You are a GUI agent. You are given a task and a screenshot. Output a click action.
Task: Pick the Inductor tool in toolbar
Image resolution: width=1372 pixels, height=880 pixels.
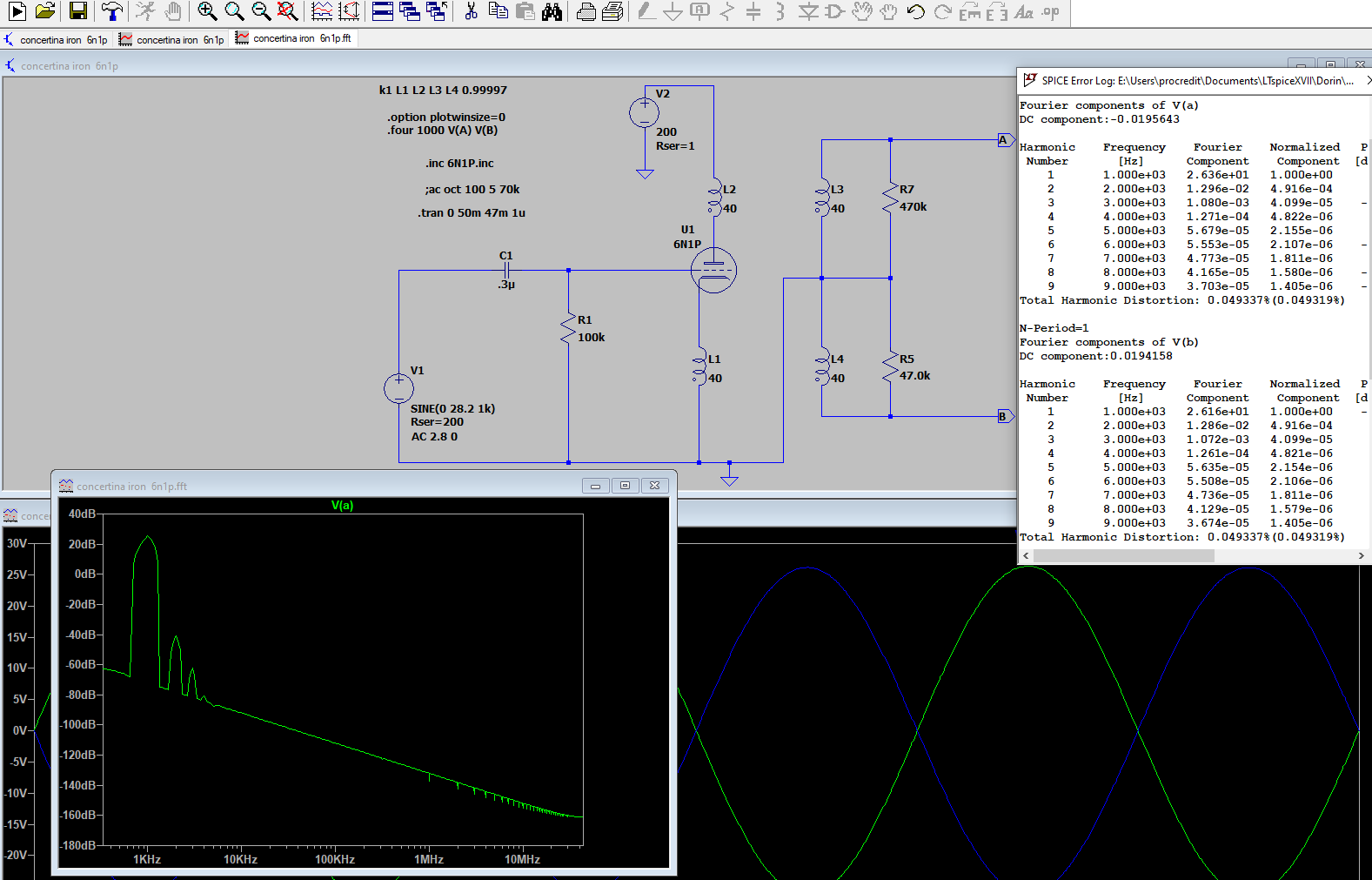coord(780,11)
